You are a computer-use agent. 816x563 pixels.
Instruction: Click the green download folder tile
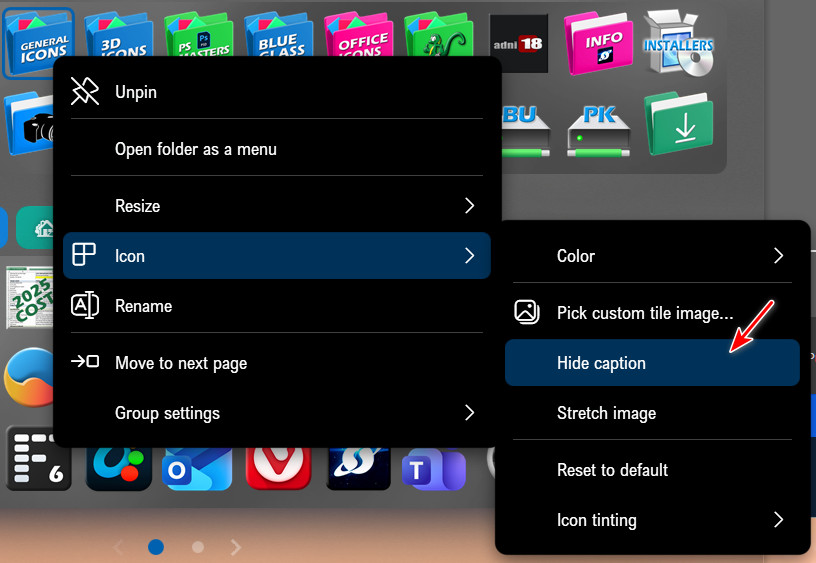[x=679, y=124]
